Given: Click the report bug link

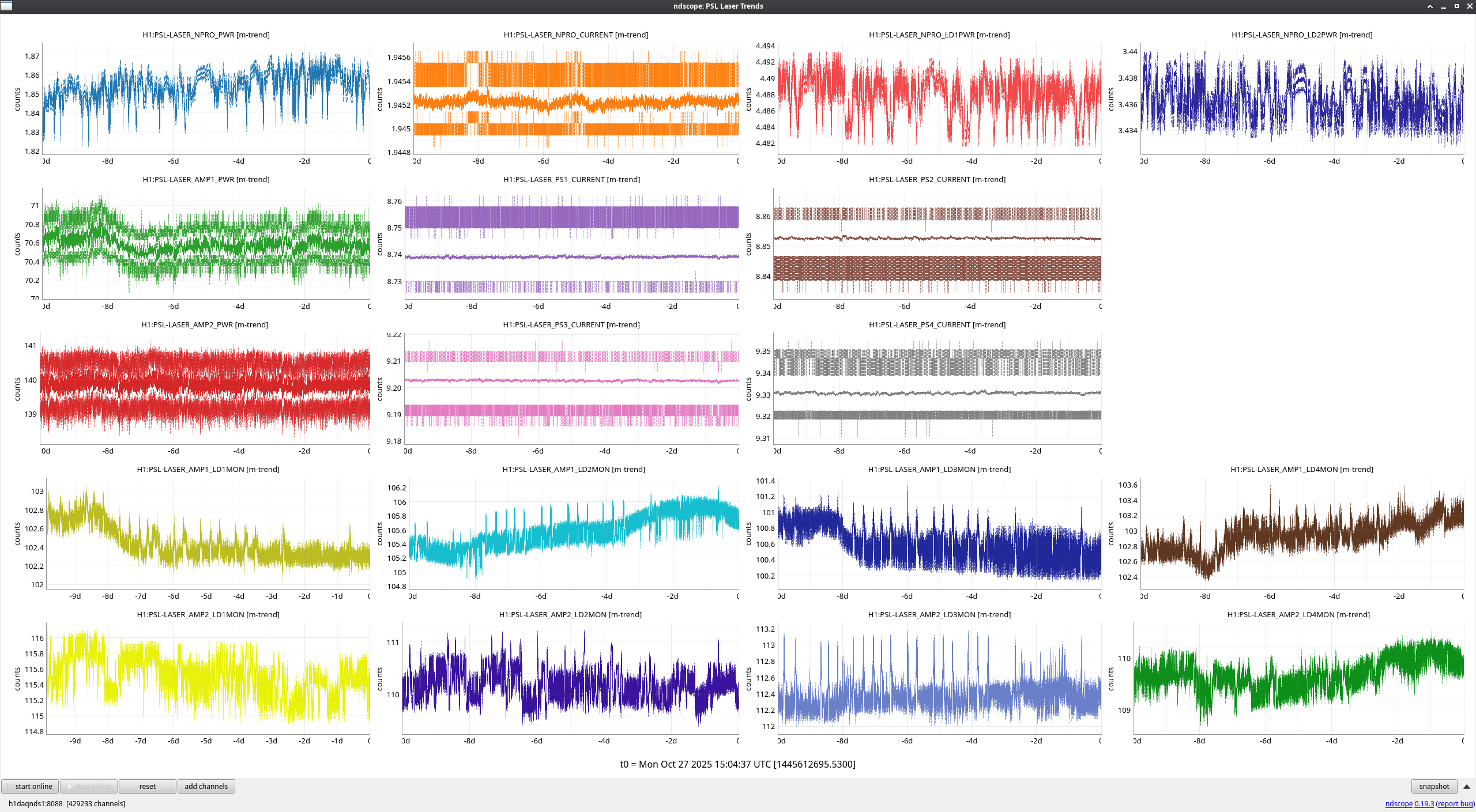Looking at the screenshot, I should tap(1455, 803).
